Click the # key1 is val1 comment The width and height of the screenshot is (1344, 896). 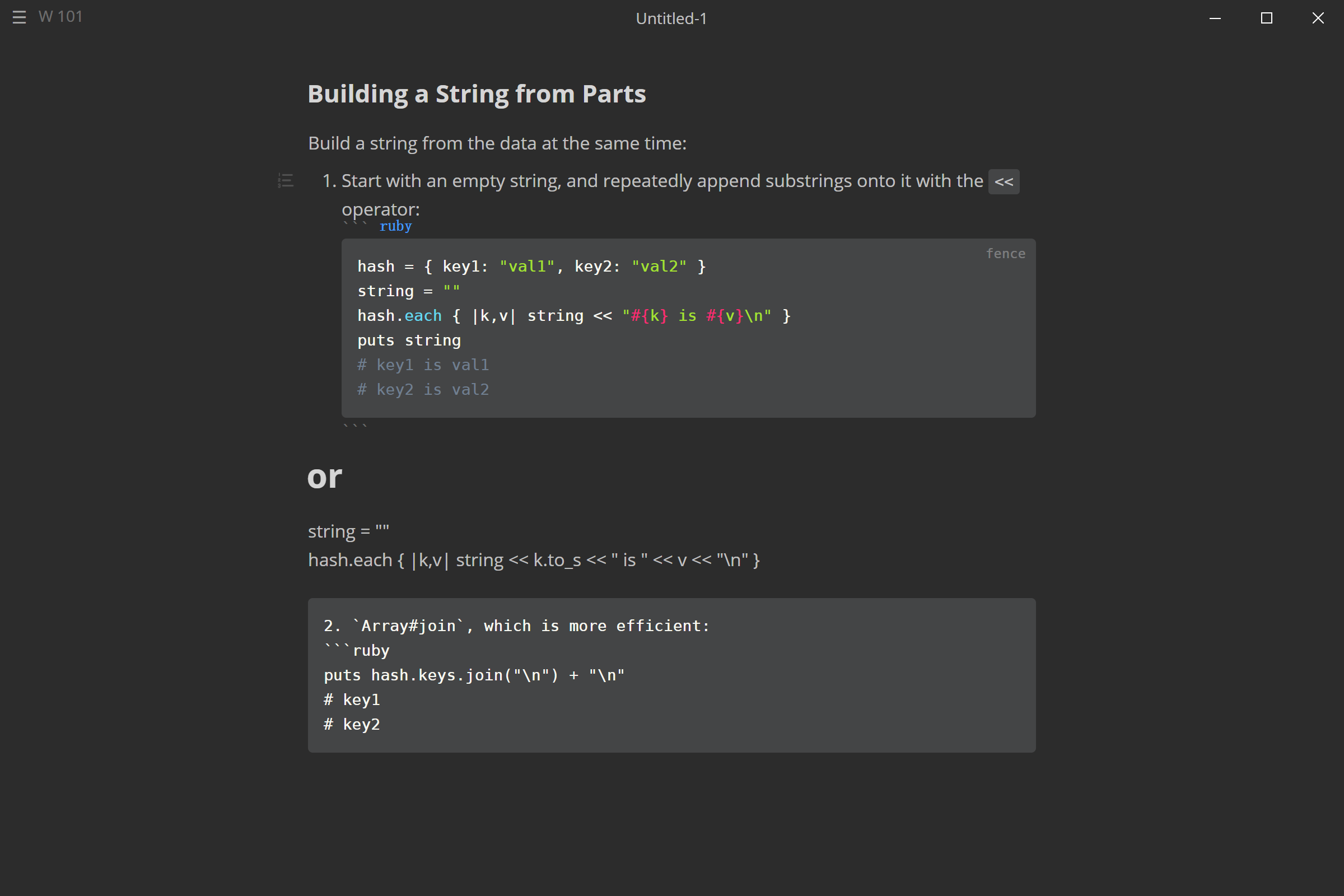[x=423, y=365]
